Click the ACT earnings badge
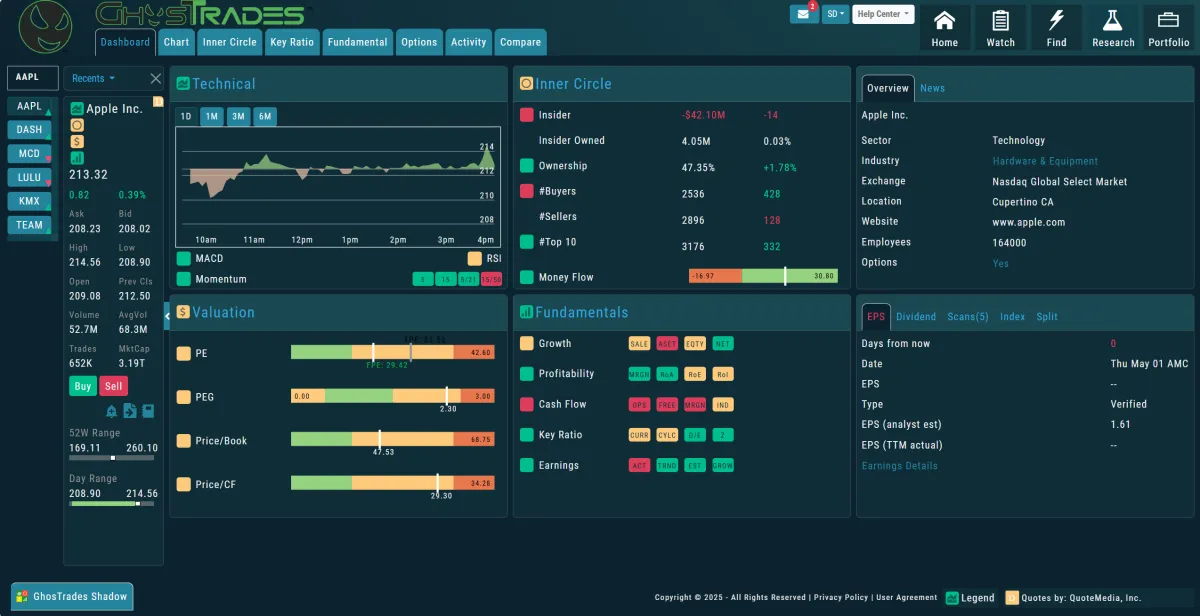This screenshot has width=1200, height=616. click(x=639, y=466)
